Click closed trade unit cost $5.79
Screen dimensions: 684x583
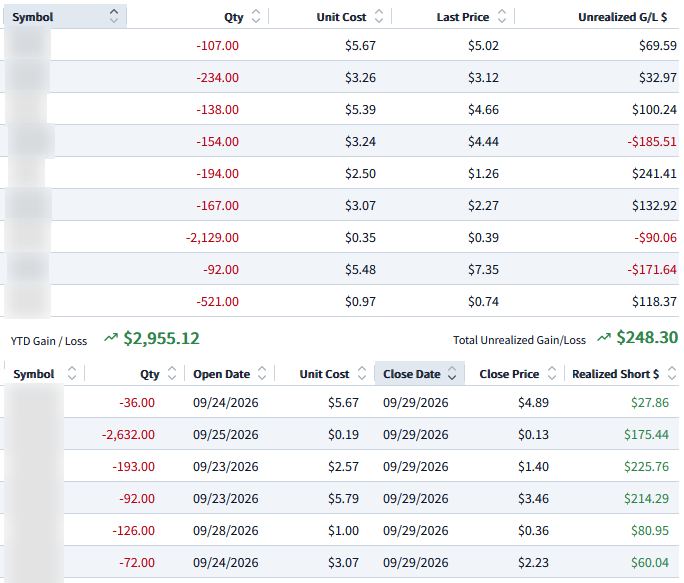(x=343, y=498)
